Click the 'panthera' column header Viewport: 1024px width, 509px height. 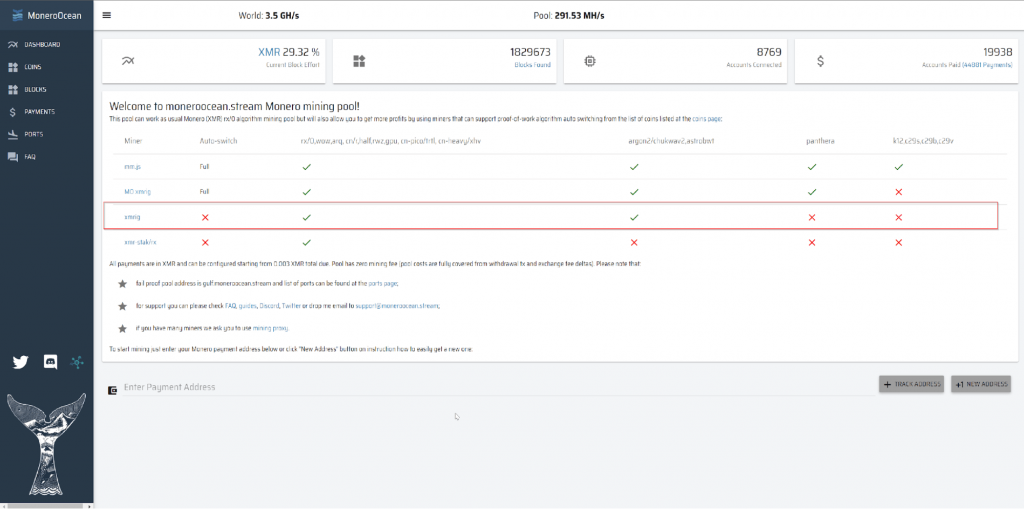point(820,141)
